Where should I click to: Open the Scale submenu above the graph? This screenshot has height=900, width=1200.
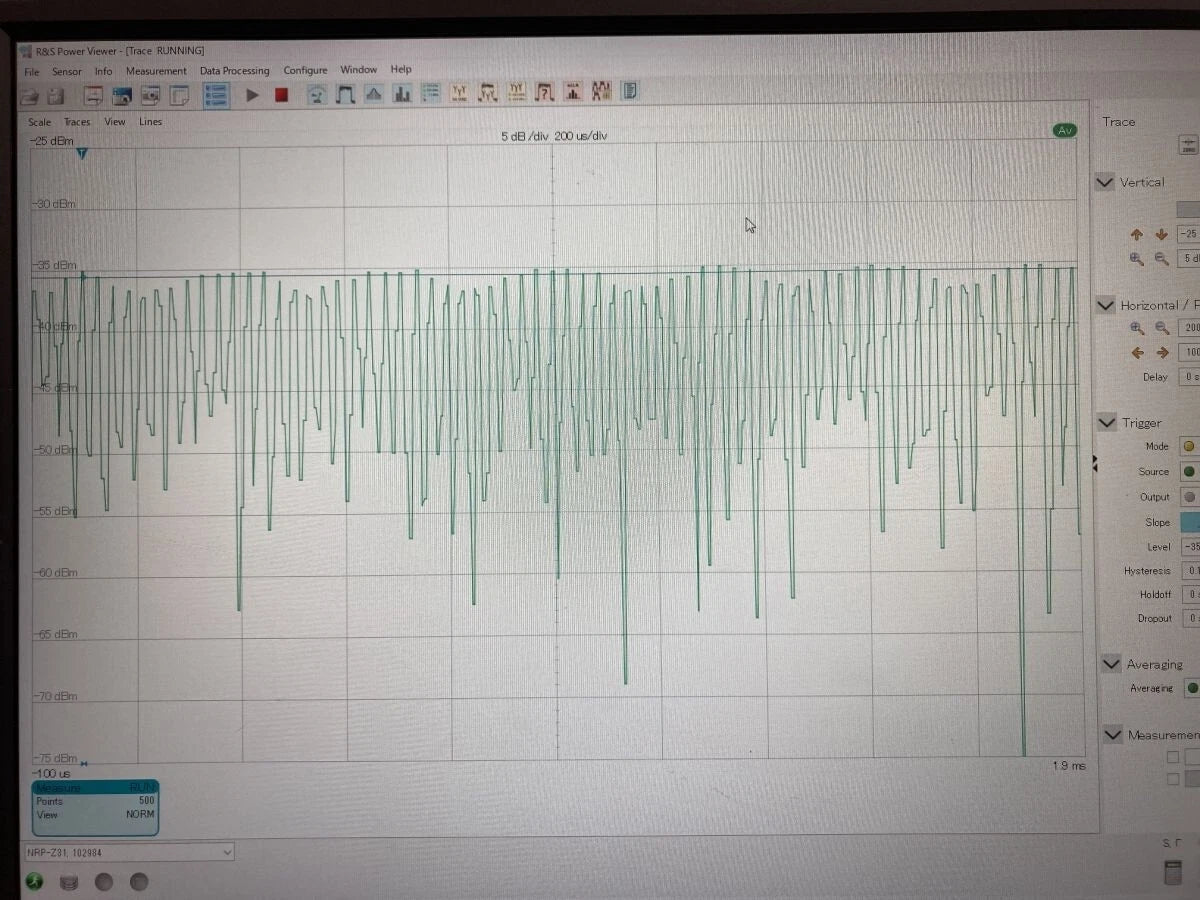[39, 122]
